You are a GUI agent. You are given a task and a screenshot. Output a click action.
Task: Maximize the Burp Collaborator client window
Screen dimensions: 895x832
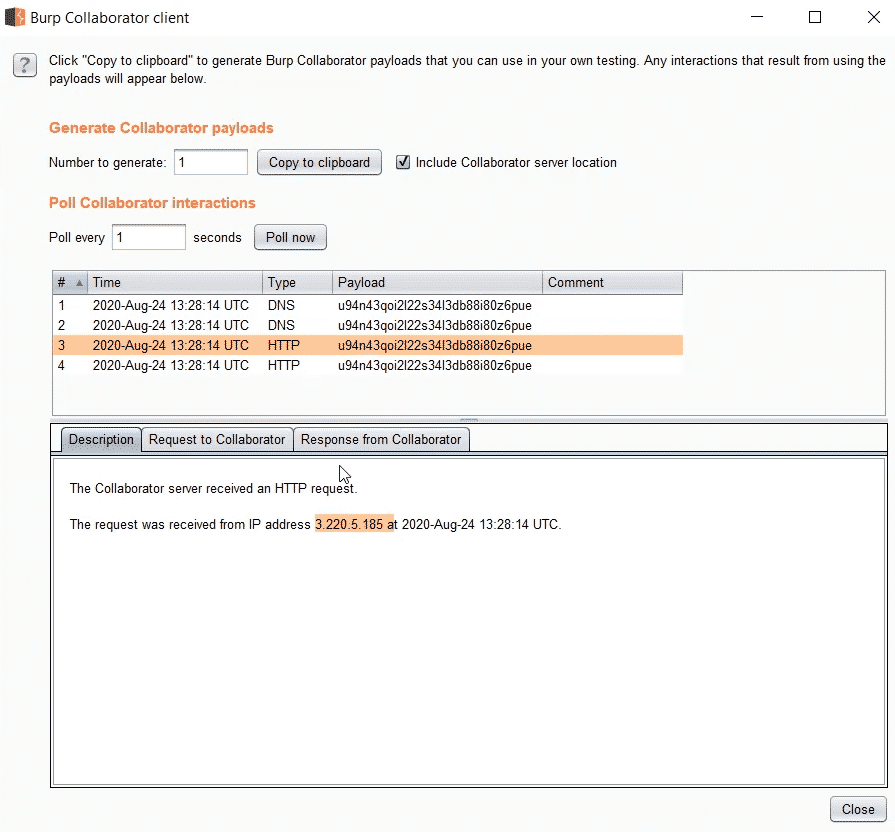pyautogui.click(x=815, y=17)
